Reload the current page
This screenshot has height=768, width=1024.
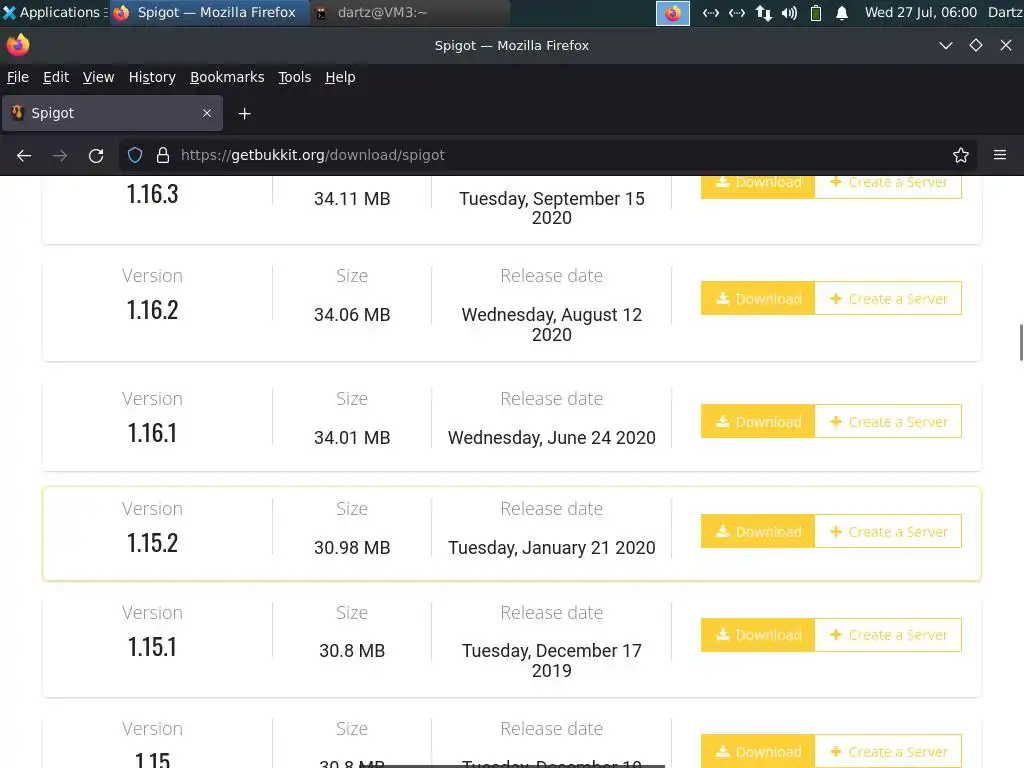coord(96,155)
